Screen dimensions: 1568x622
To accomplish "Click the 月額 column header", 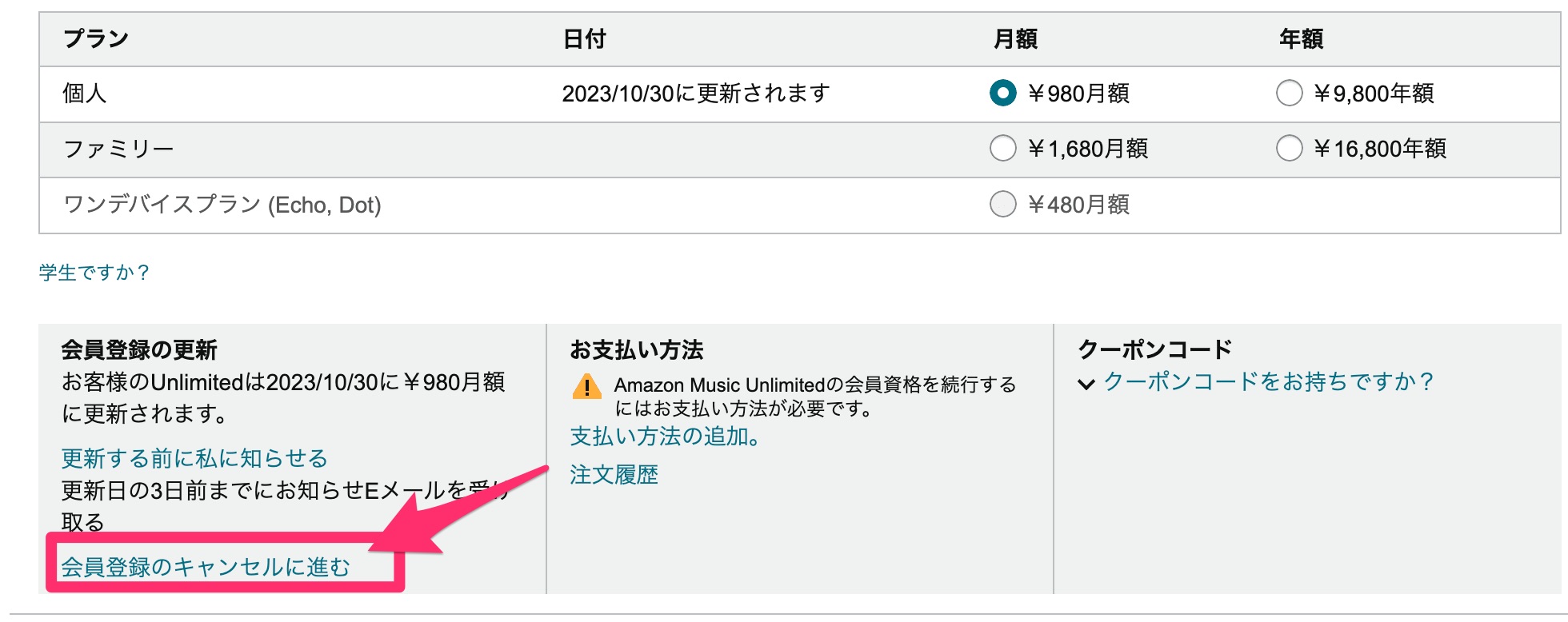I will [x=1015, y=38].
